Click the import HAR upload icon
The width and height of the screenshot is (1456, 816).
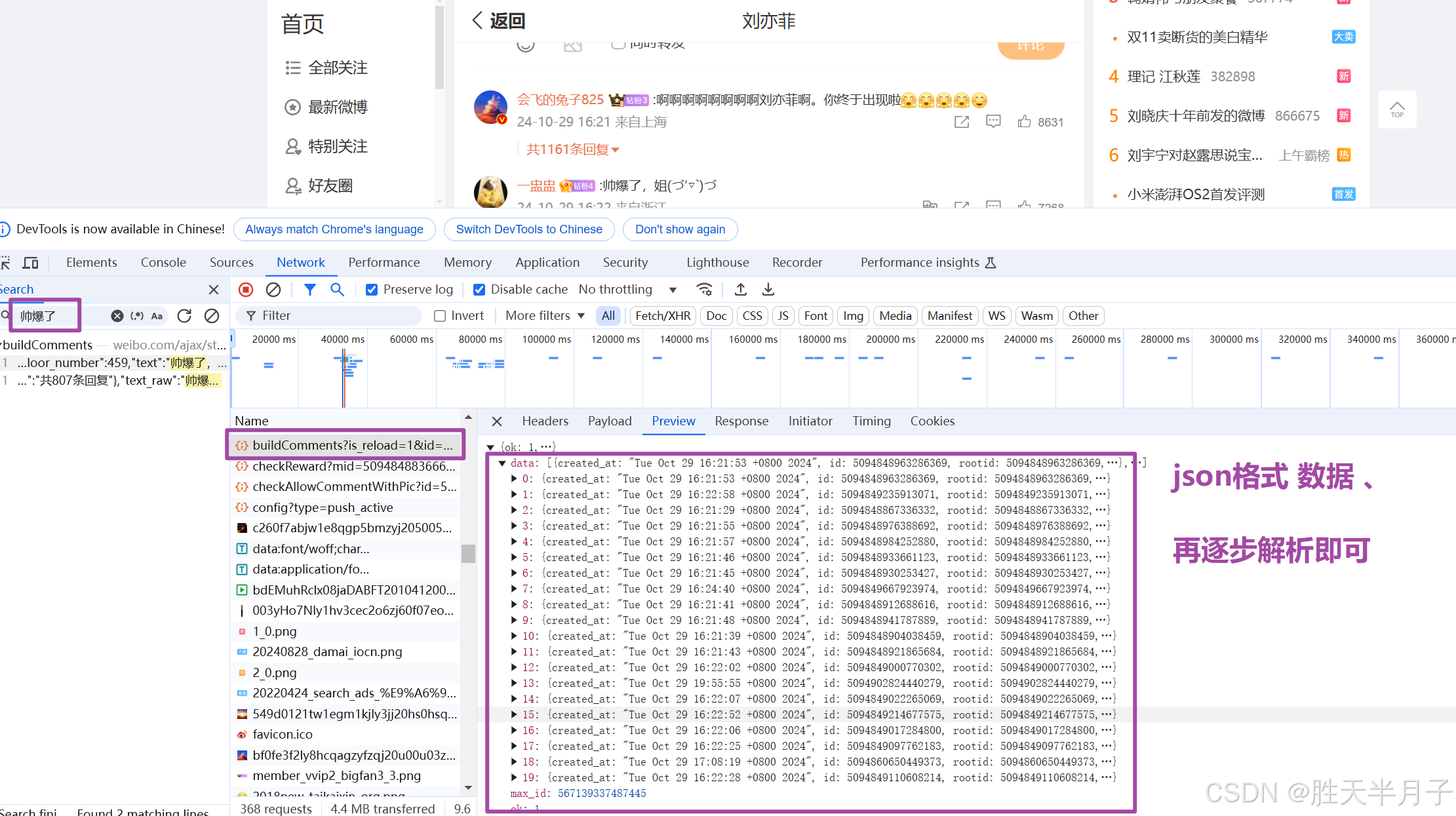(x=741, y=290)
